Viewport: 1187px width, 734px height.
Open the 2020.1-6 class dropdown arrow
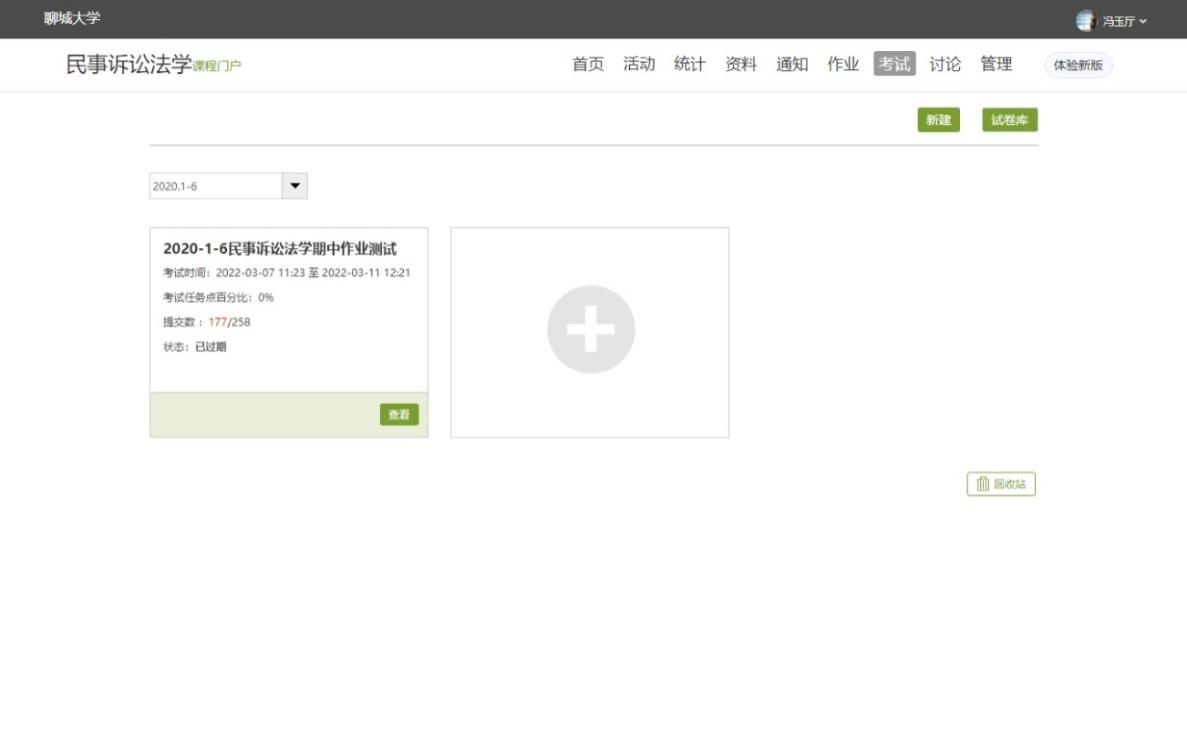[295, 186]
